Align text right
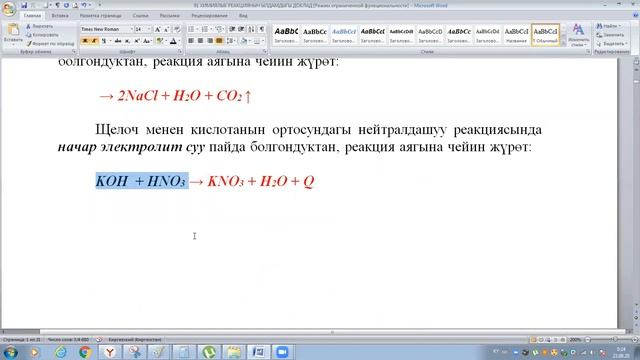640x360 pixels. click(210, 41)
